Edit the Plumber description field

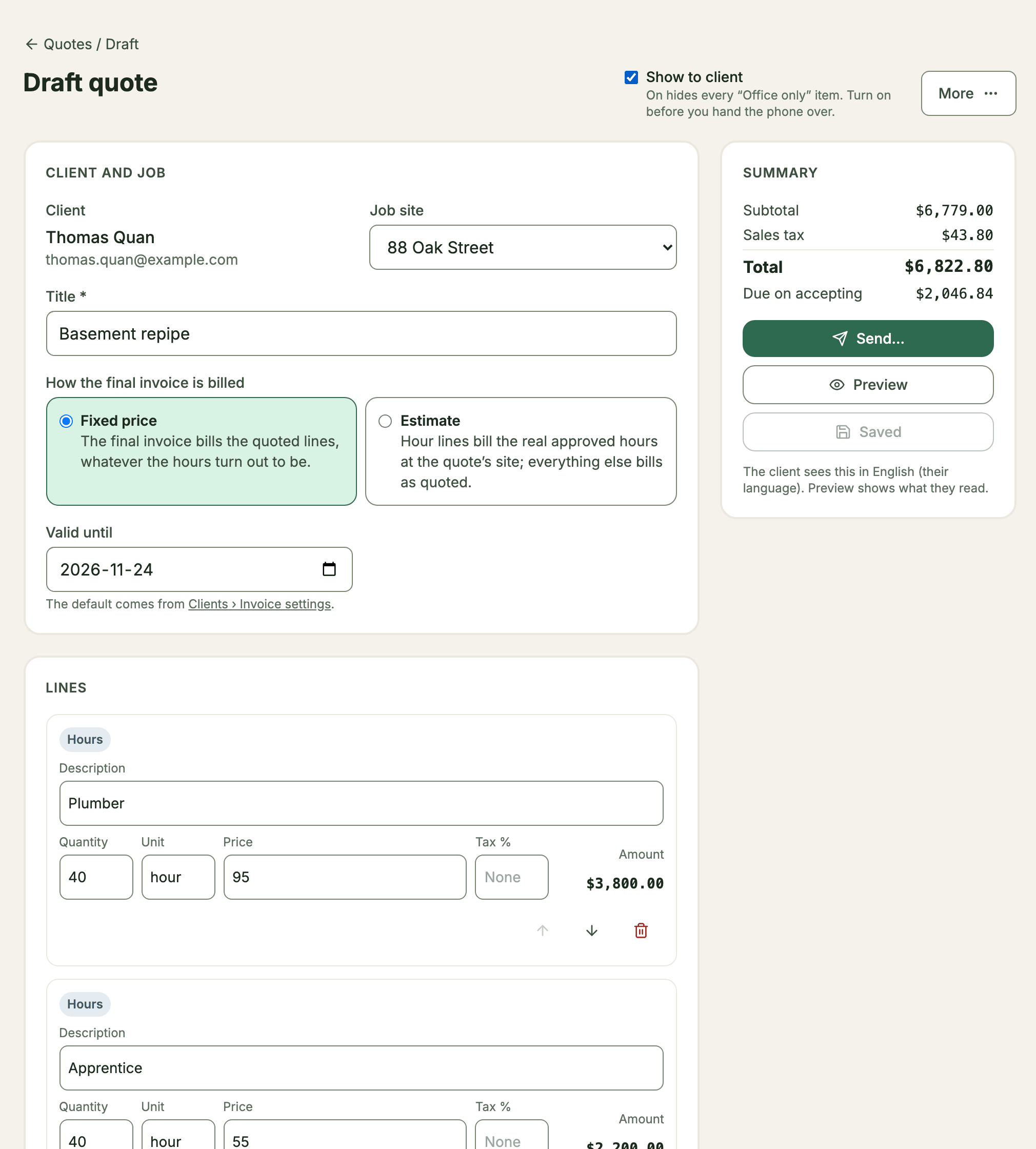coord(361,803)
